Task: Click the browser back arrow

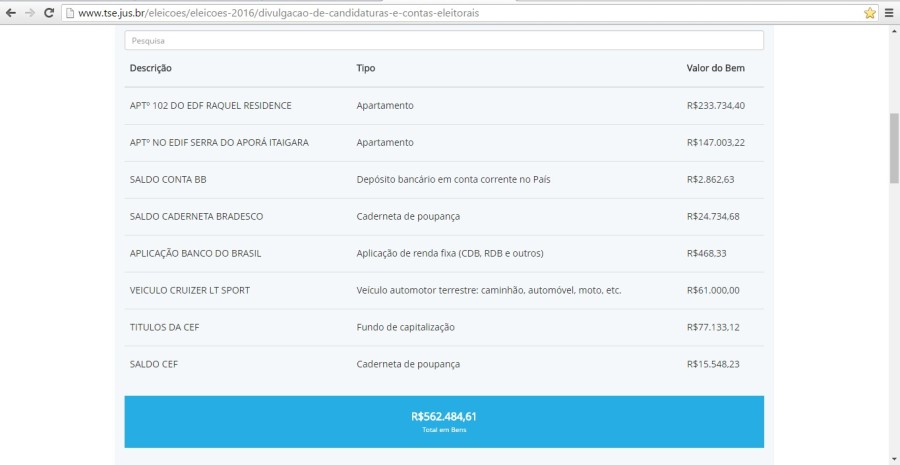Action: pos(10,13)
